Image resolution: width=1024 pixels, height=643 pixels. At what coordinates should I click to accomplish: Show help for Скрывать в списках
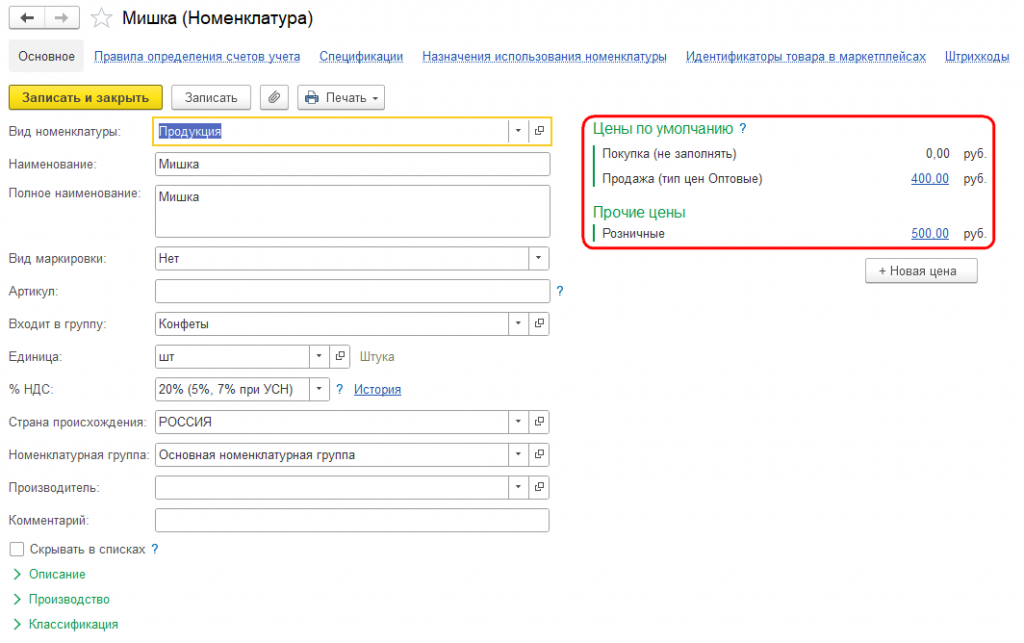pos(155,549)
